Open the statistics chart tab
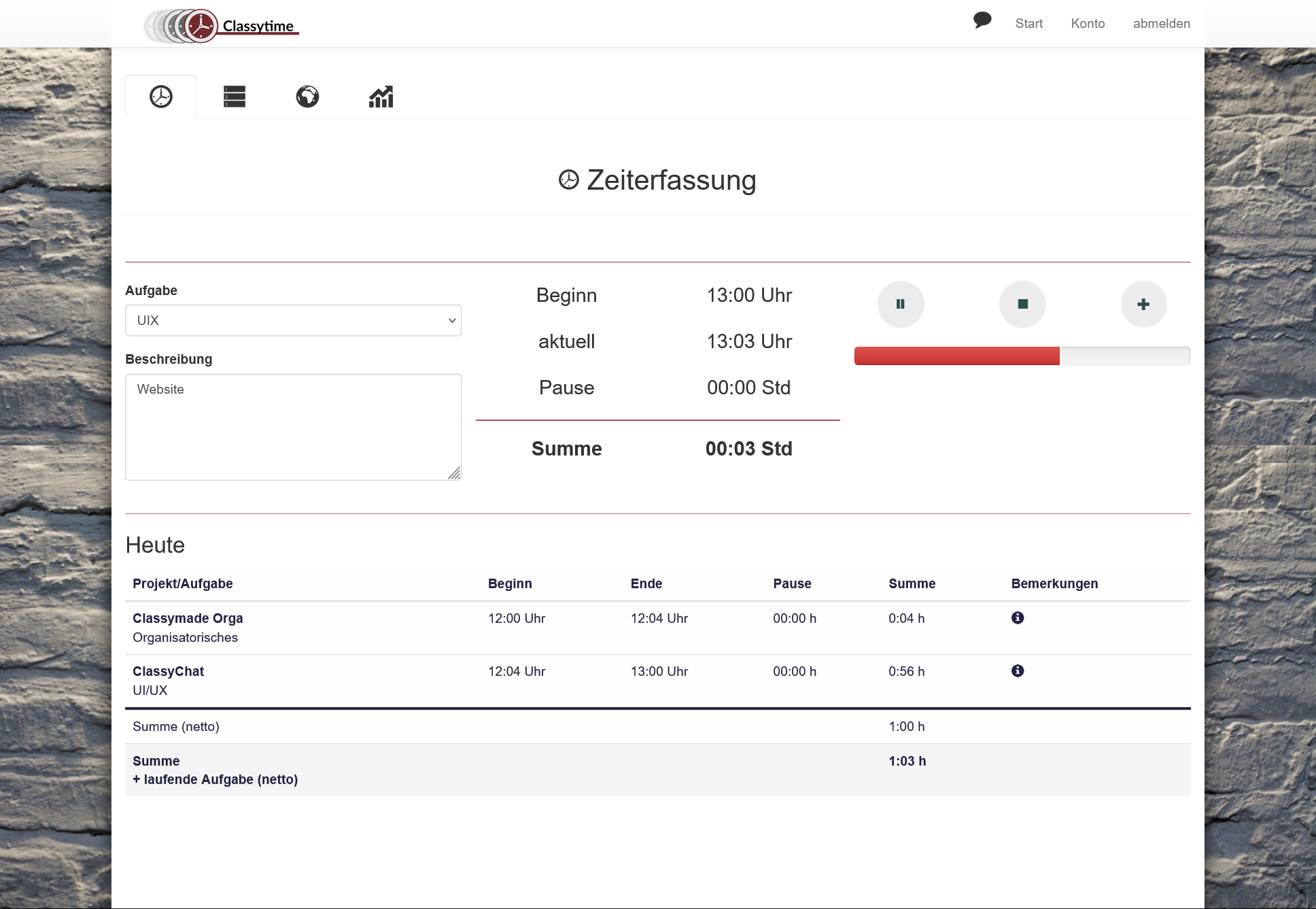 coord(381,97)
